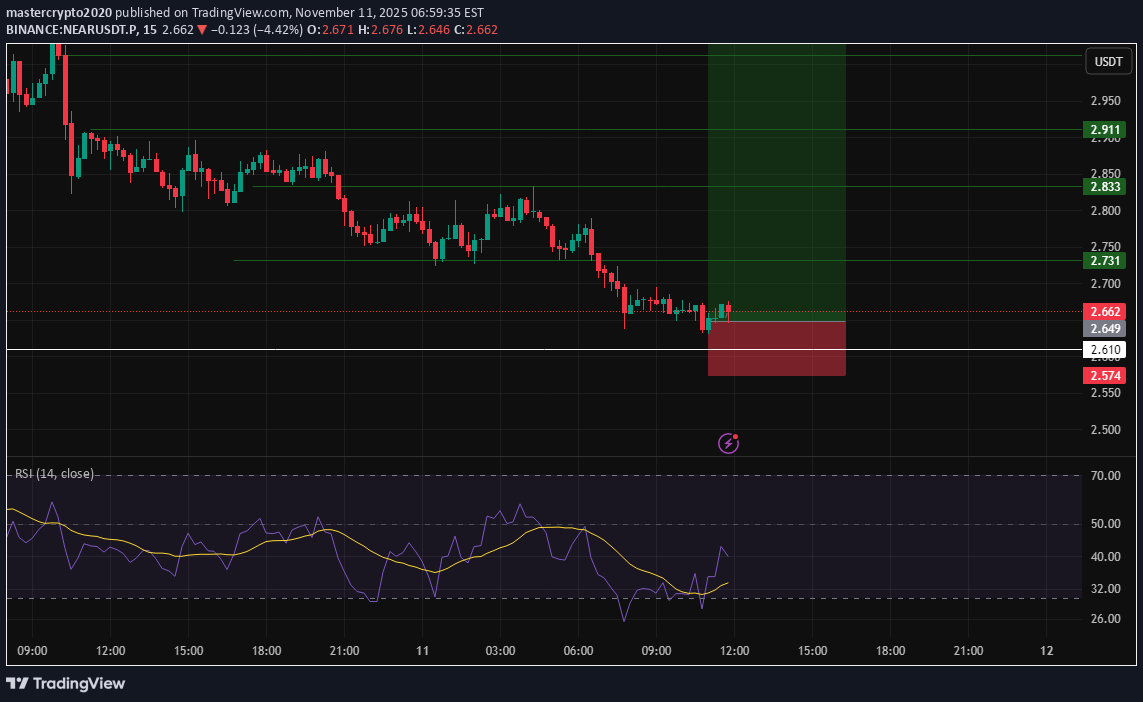Click the TradingView logo
1143x702 pixels.
click(66, 684)
